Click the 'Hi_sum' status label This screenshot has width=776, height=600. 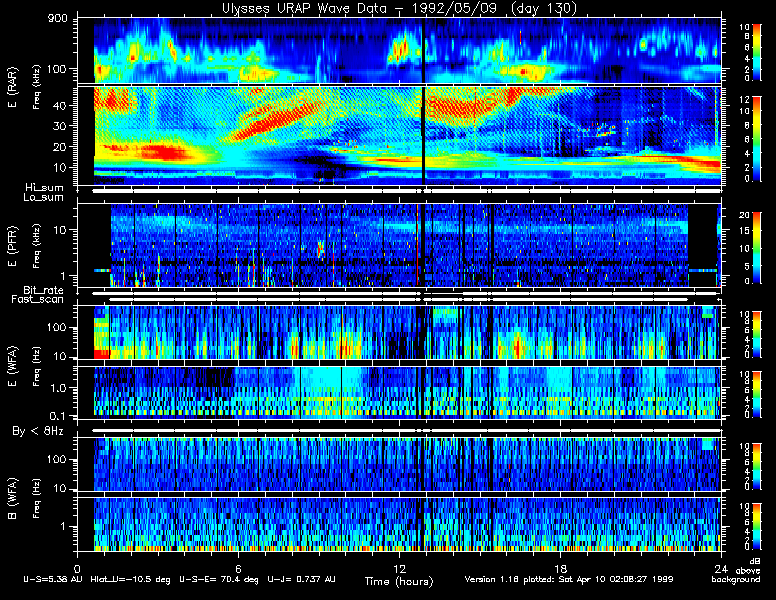tap(45, 188)
